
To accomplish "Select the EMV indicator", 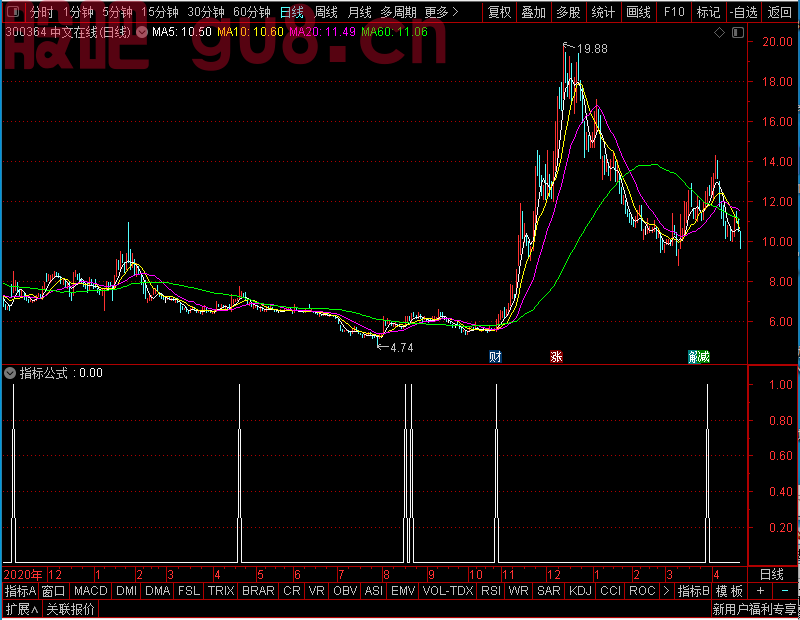I will pos(403,591).
